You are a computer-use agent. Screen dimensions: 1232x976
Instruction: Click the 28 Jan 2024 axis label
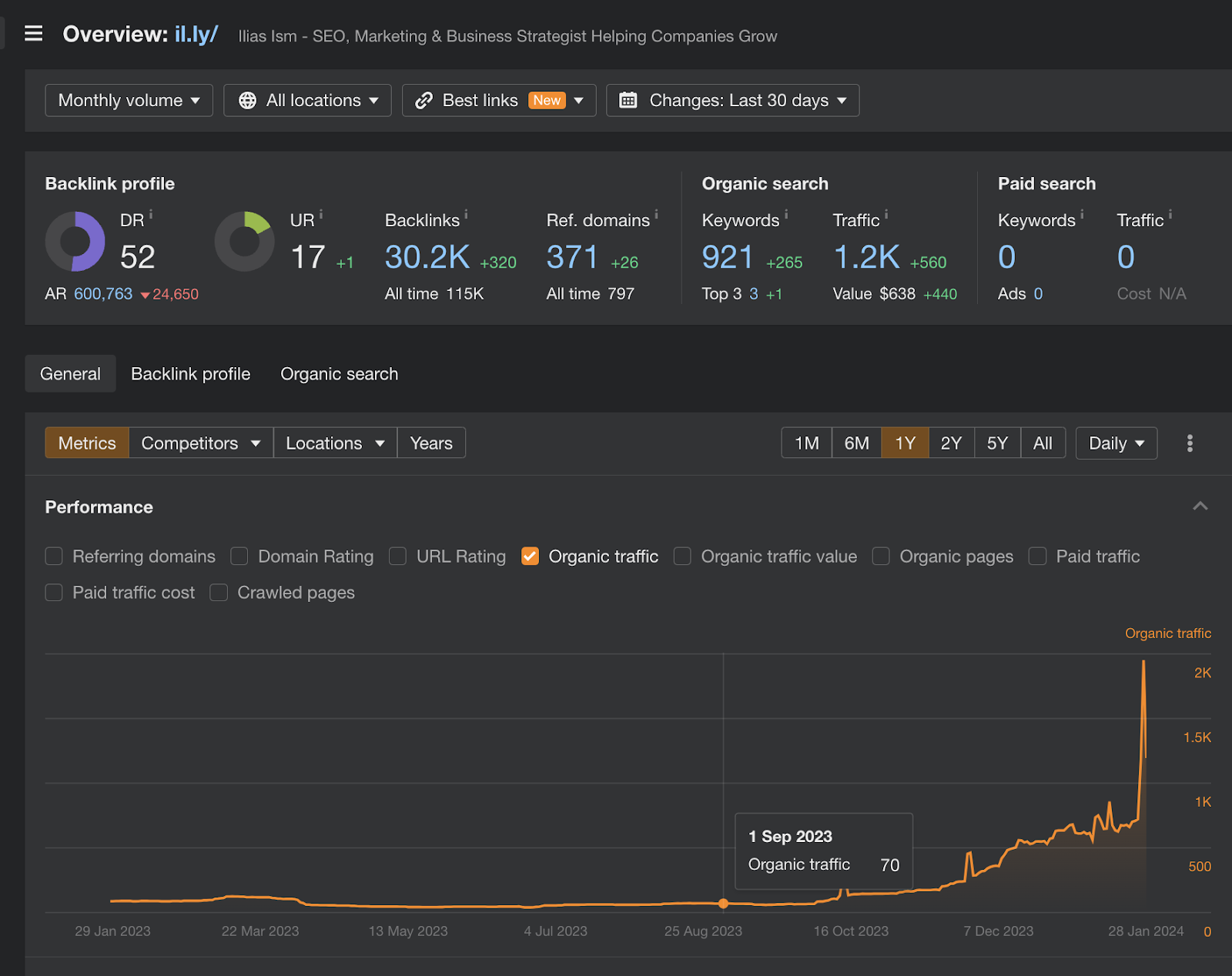(x=1146, y=931)
